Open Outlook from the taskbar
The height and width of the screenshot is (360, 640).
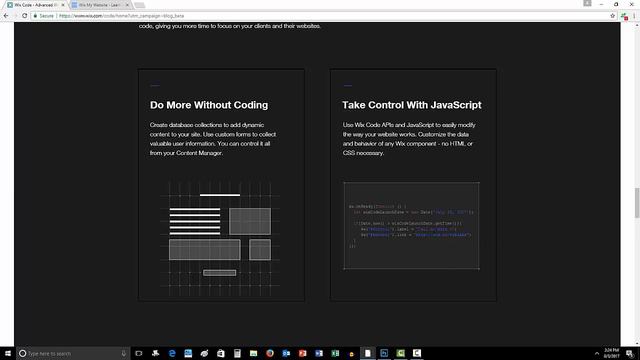(x=286, y=353)
